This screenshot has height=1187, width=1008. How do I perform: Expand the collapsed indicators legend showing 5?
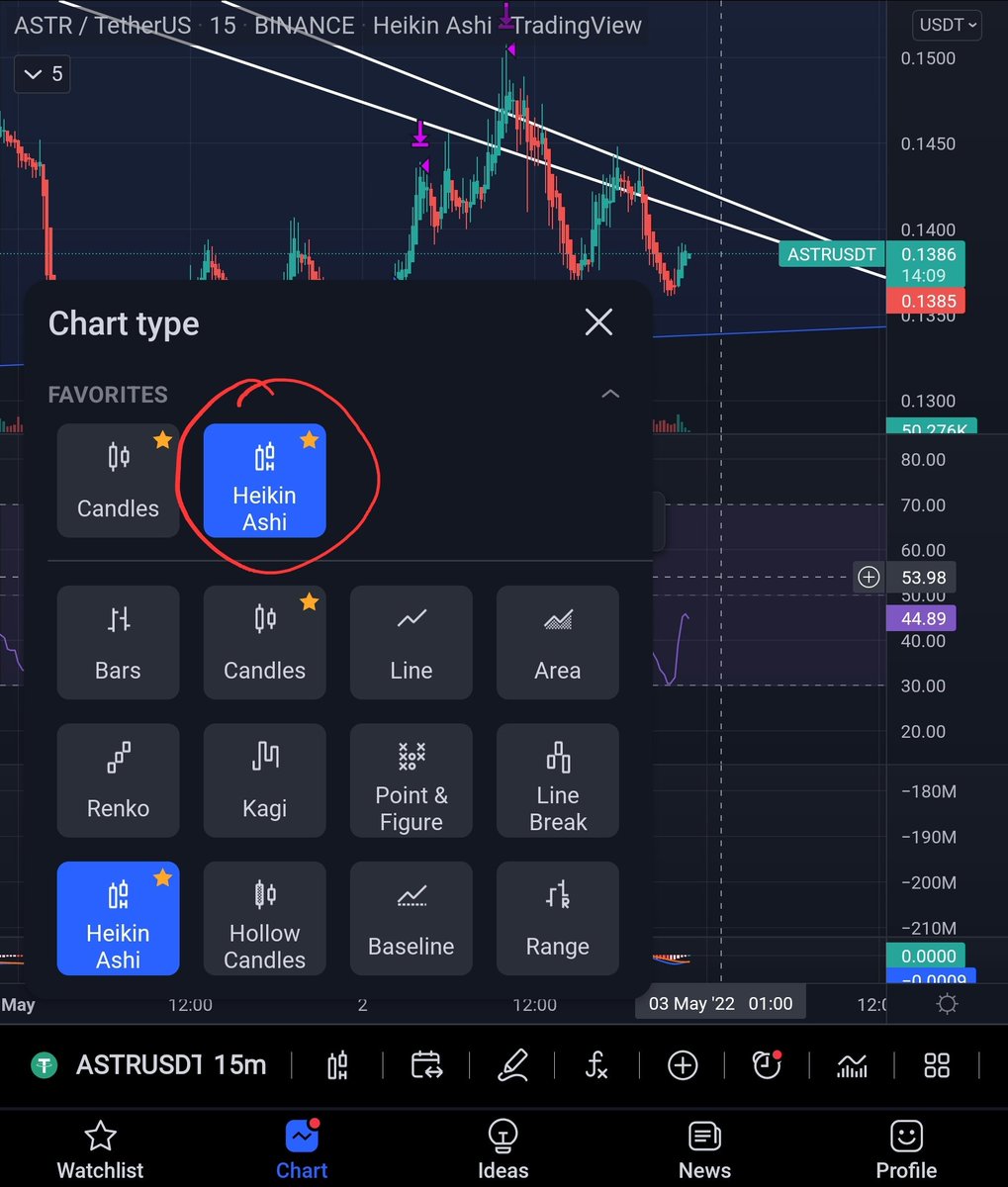tap(43, 74)
